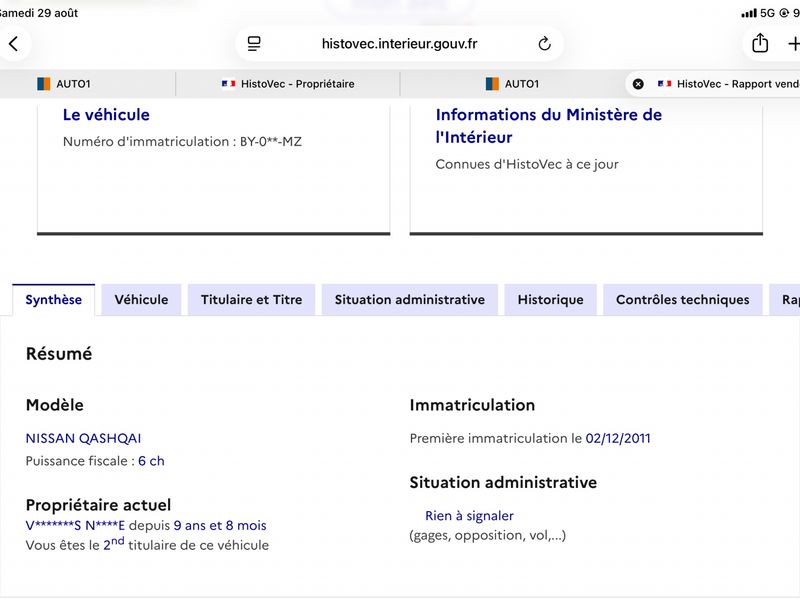Viewport: 800px width, 600px height.
Task: Click the 2nd titulaire de ce véhicule line
Action: (147, 544)
